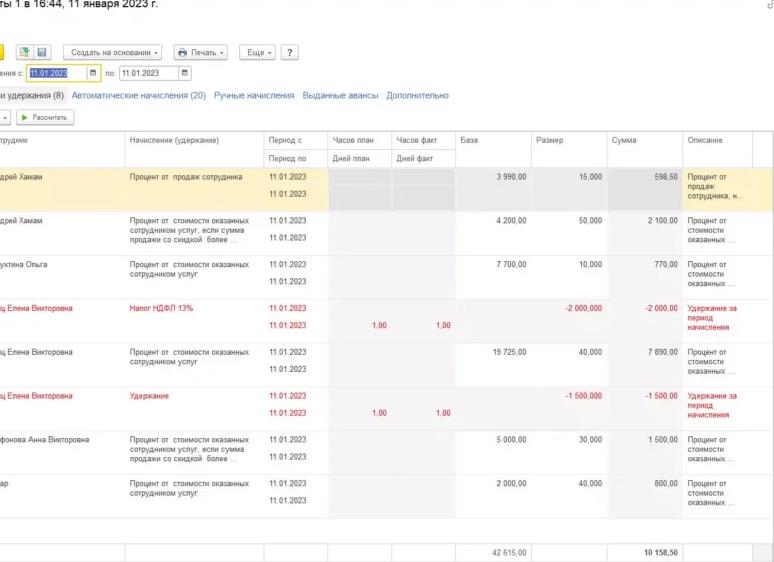Click the "Период по" column header
This screenshot has height=562, width=774.
tap(295, 158)
